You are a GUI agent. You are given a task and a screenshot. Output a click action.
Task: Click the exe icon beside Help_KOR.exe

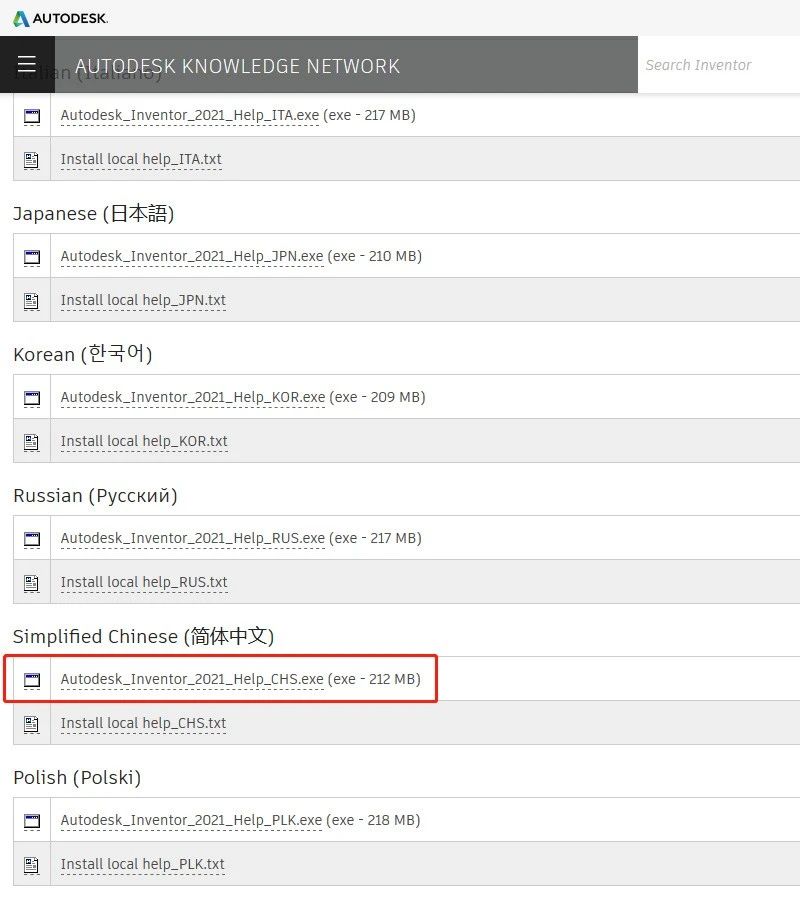click(x=32, y=398)
